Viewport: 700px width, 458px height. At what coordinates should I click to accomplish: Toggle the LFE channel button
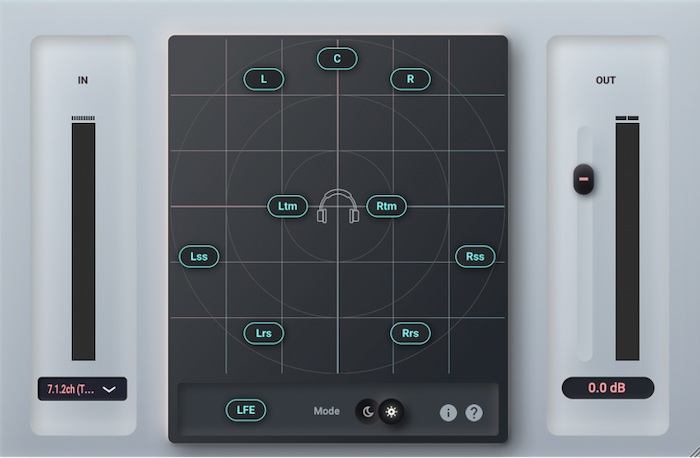[x=246, y=409]
